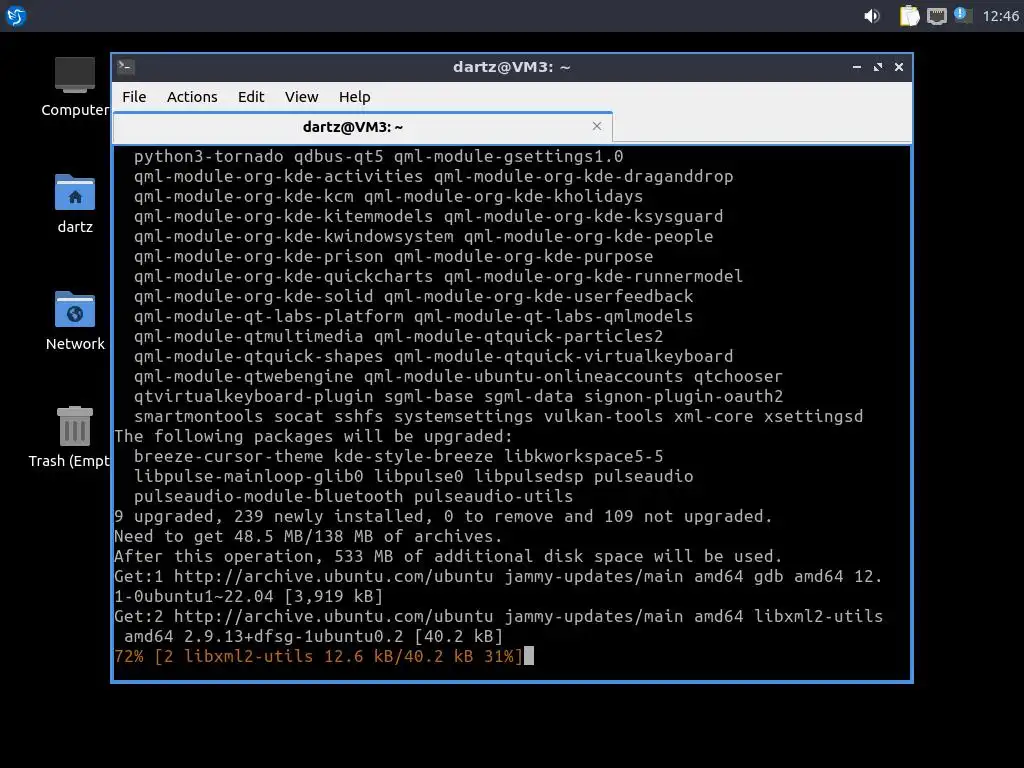The width and height of the screenshot is (1024, 768).
Task: Click the 72% download progress line
Action: [x=319, y=656]
